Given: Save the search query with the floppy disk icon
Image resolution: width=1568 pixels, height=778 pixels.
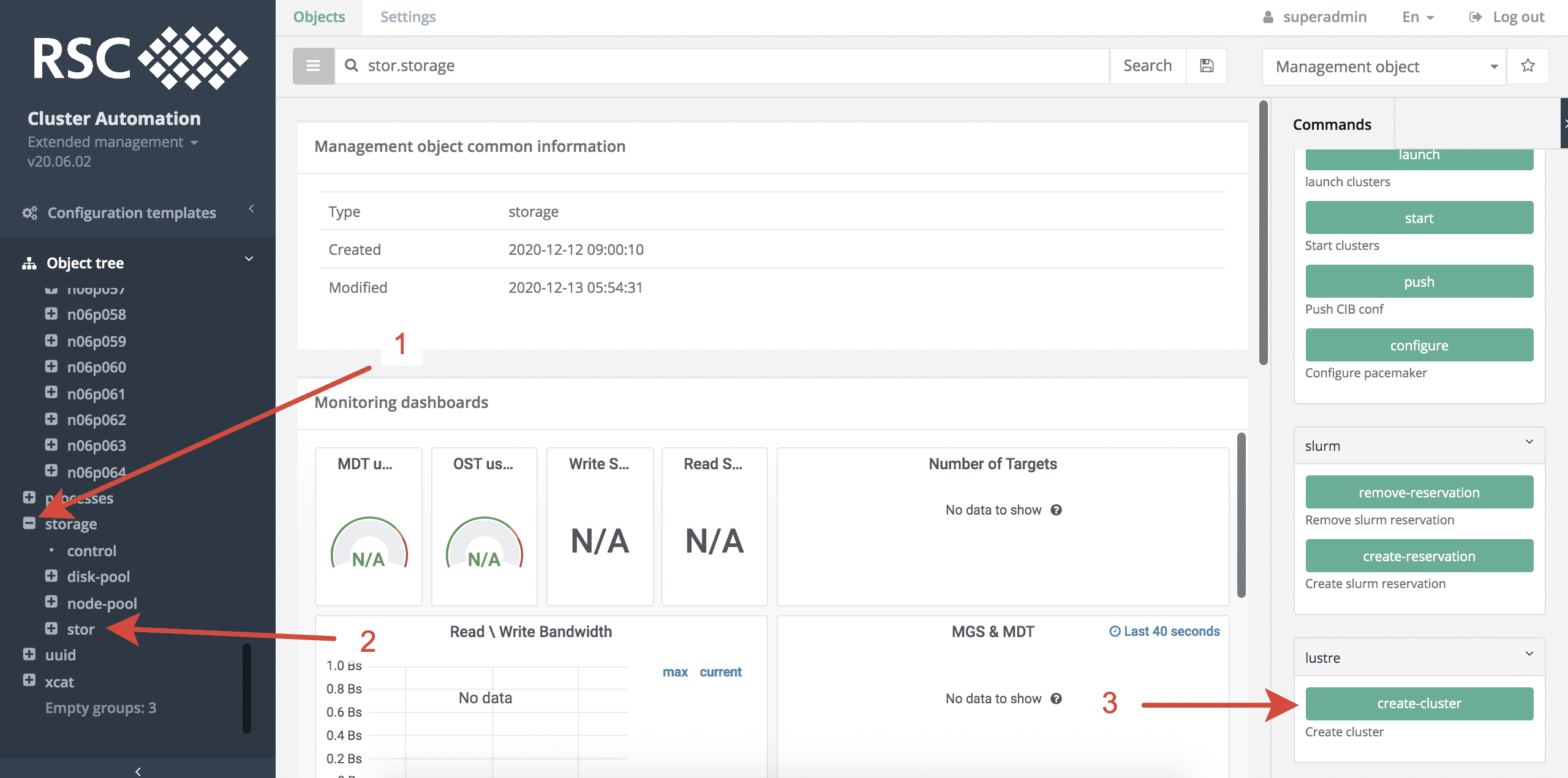Looking at the screenshot, I should (x=1206, y=65).
